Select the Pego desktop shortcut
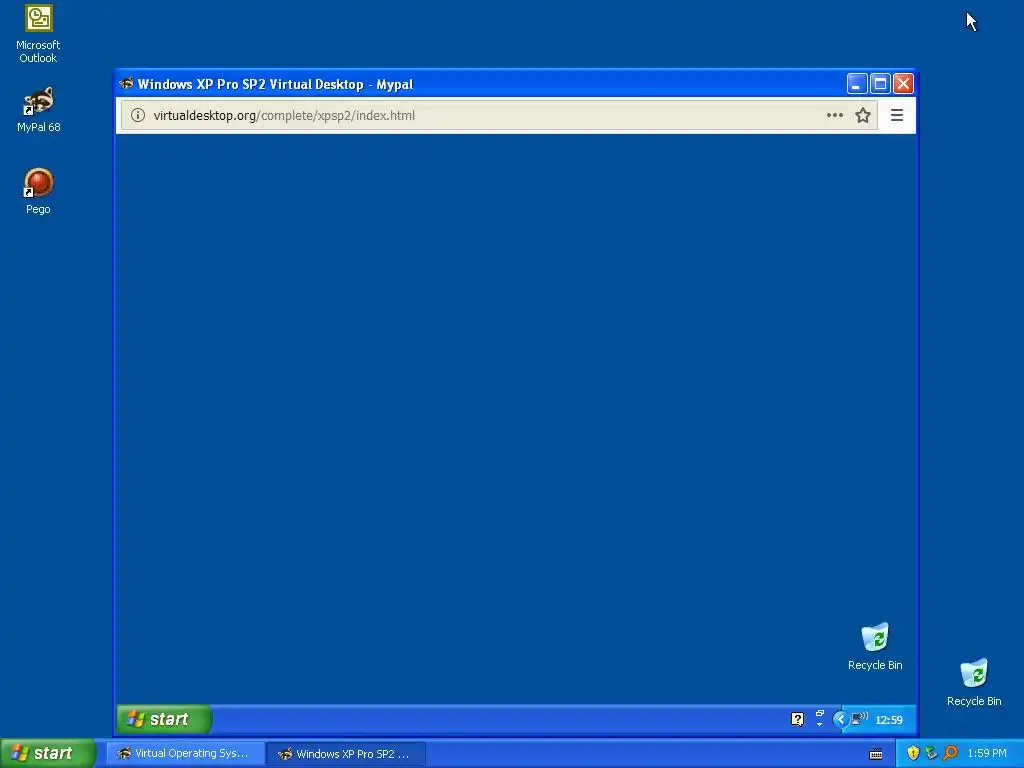 point(38,191)
